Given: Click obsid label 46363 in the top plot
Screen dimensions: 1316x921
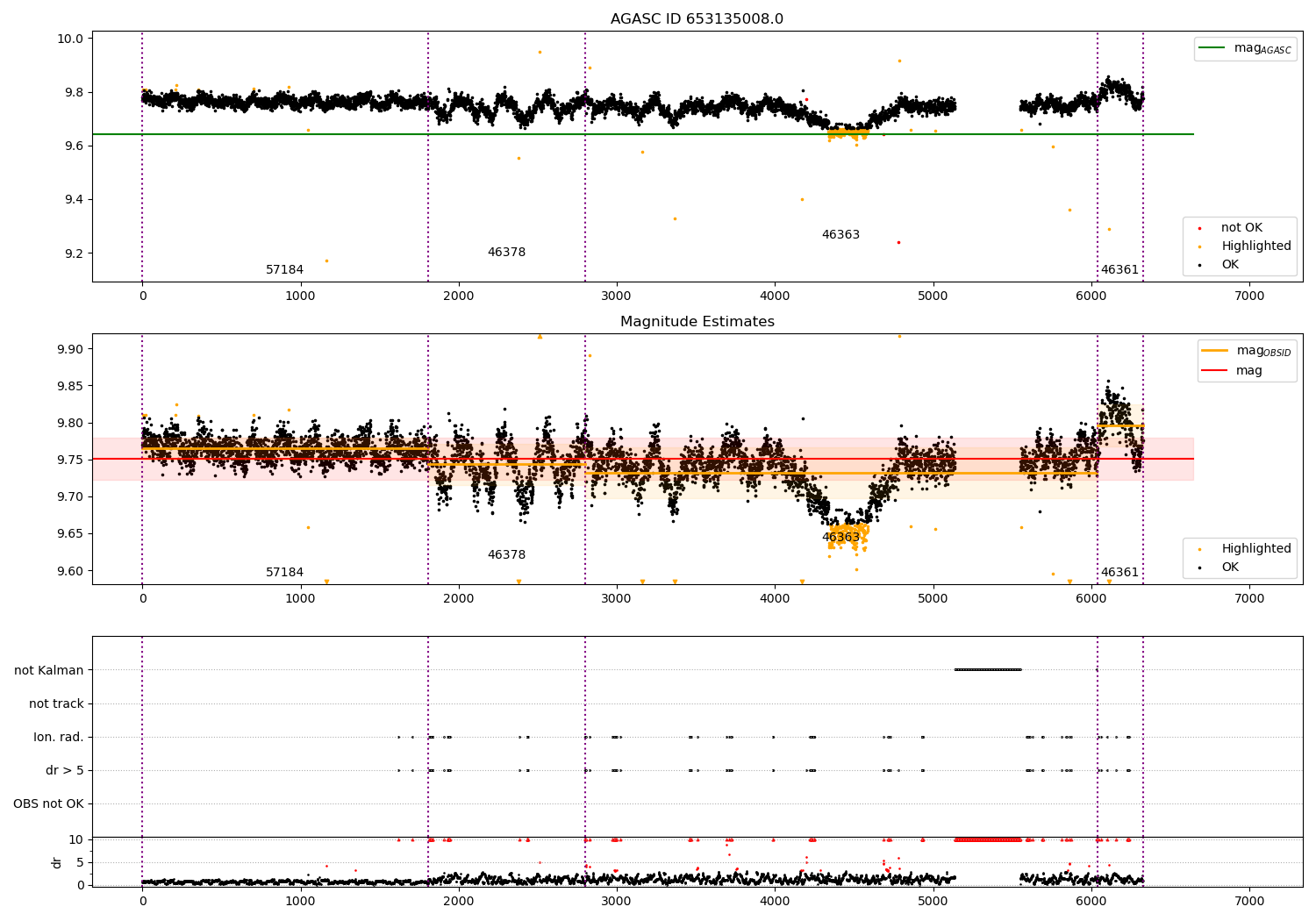Looking at the screenshot, I should point(840,235).
